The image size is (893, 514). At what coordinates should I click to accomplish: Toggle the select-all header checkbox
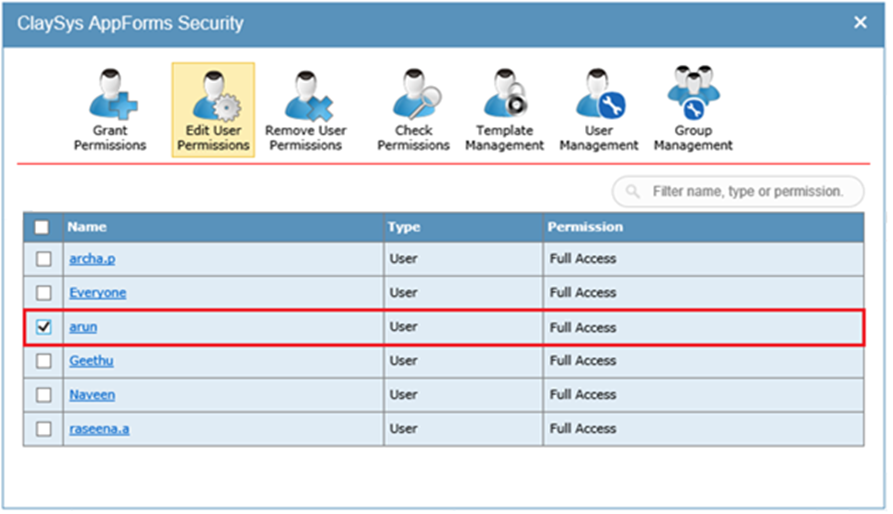[42, 227]
